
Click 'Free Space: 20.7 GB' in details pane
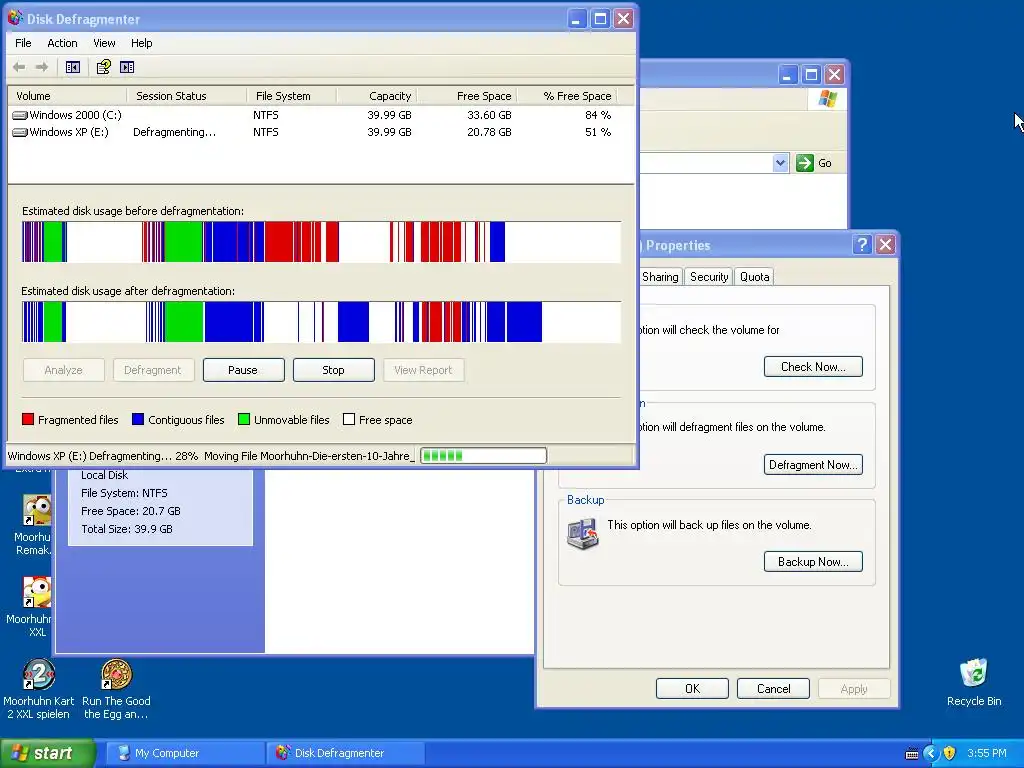tap(131, 511)
